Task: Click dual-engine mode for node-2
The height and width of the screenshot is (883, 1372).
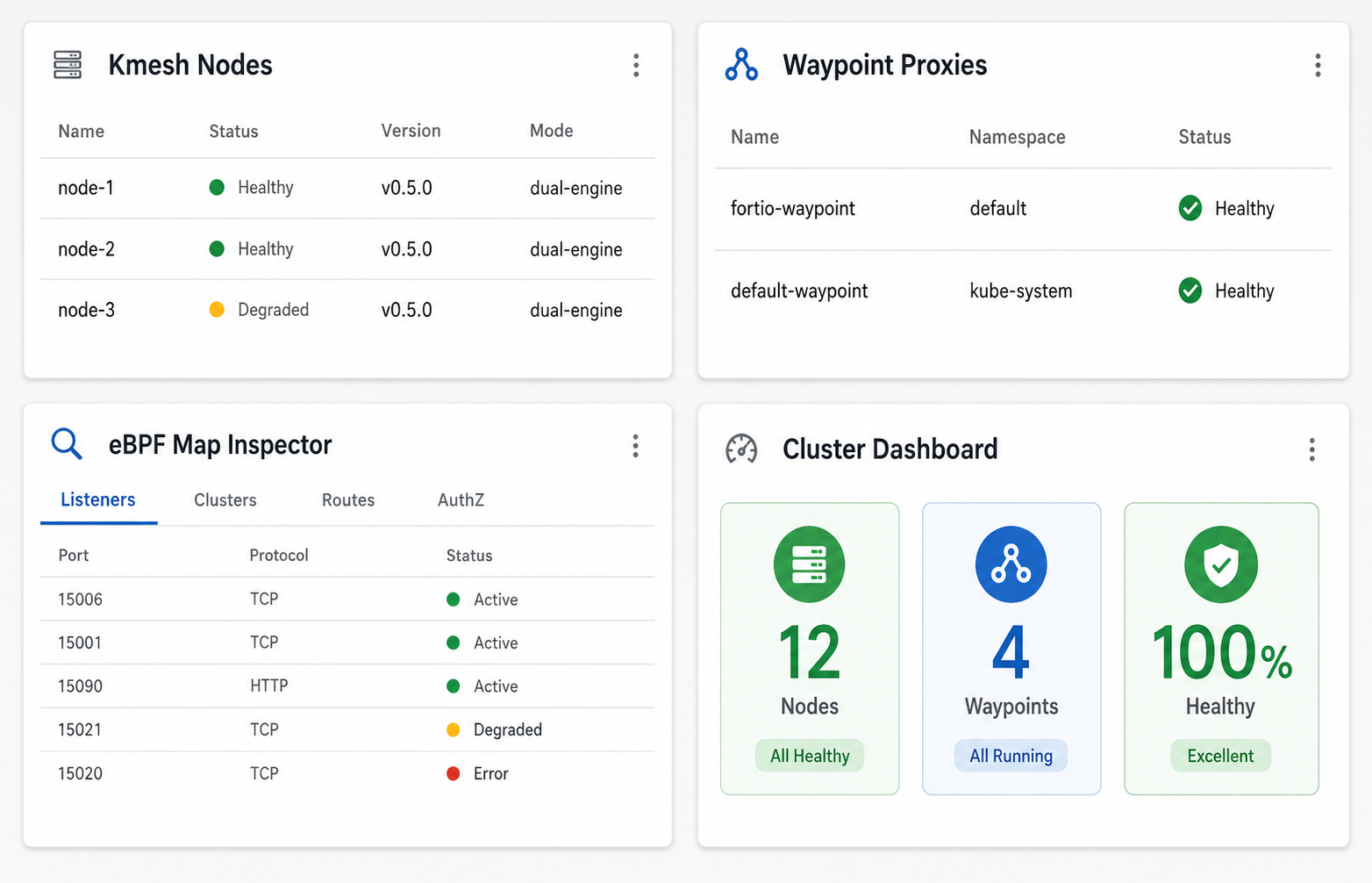Action: (x=576, y=249)
